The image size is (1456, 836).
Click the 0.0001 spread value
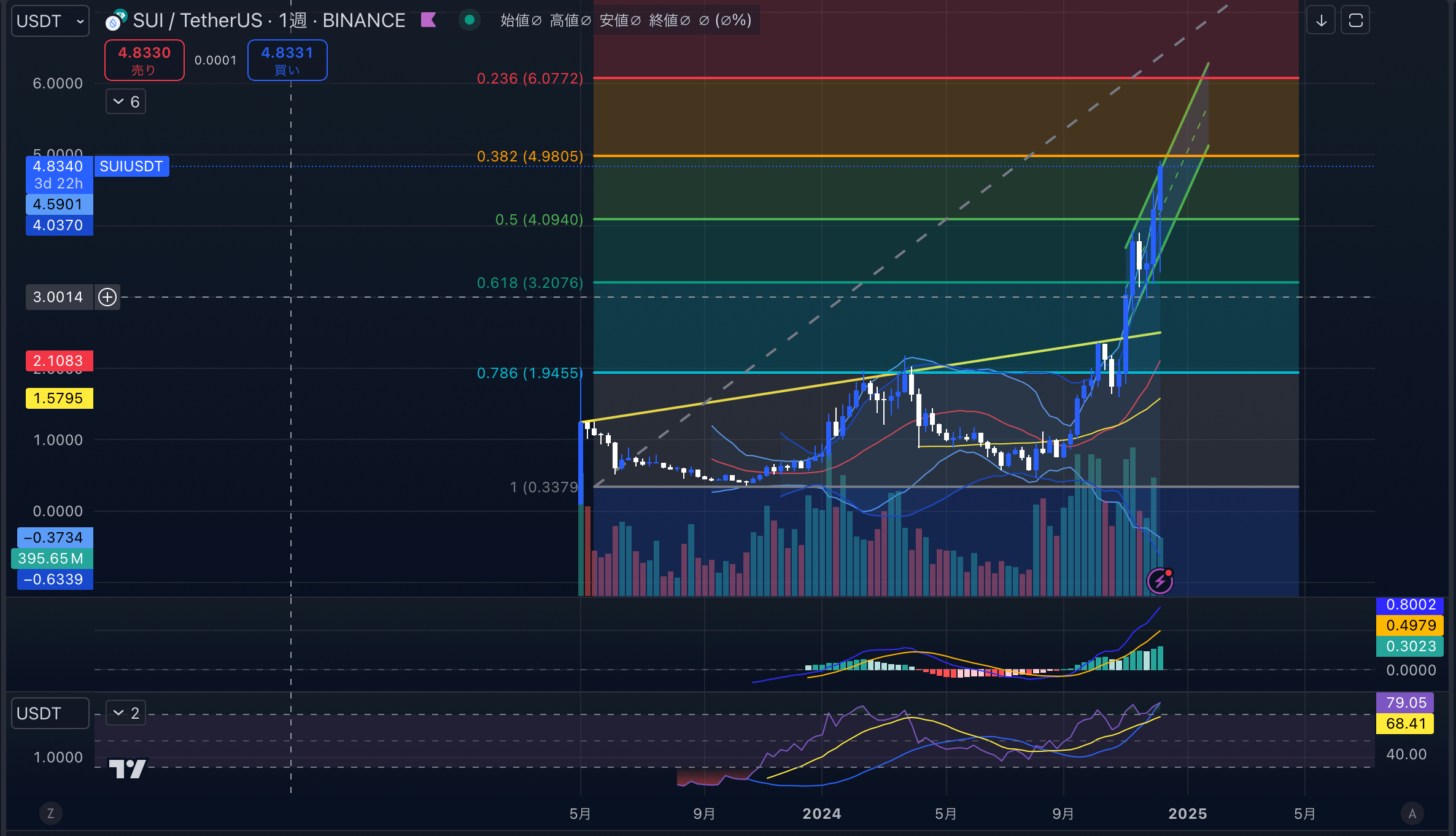click(215, 60)
